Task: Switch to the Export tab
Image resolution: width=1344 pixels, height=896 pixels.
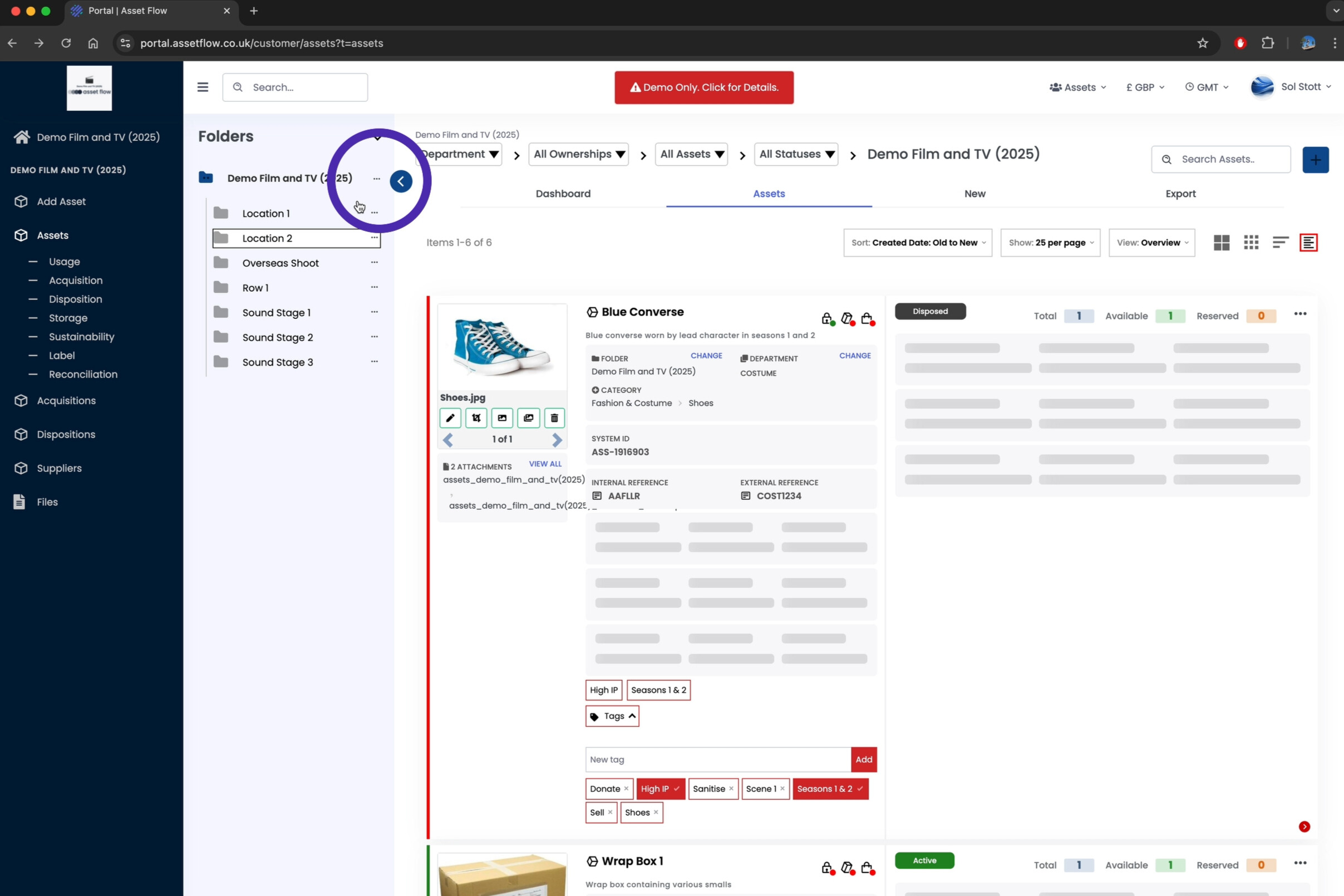Action: [1180, 194]
